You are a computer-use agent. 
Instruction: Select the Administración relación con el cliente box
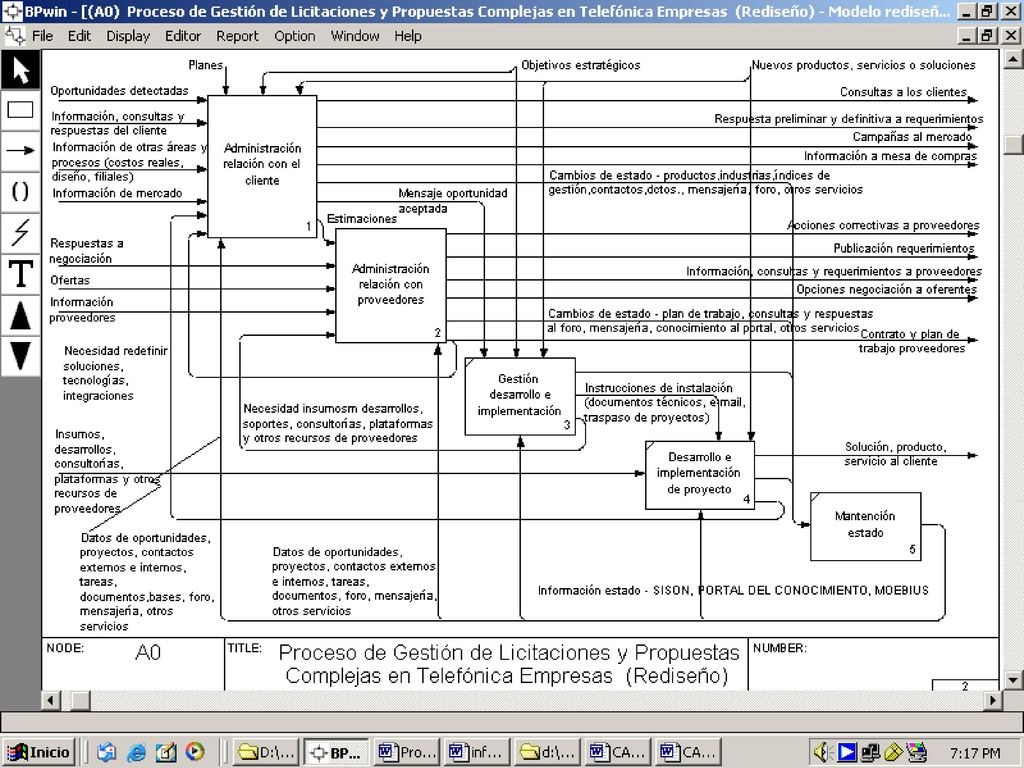(262, 166)
